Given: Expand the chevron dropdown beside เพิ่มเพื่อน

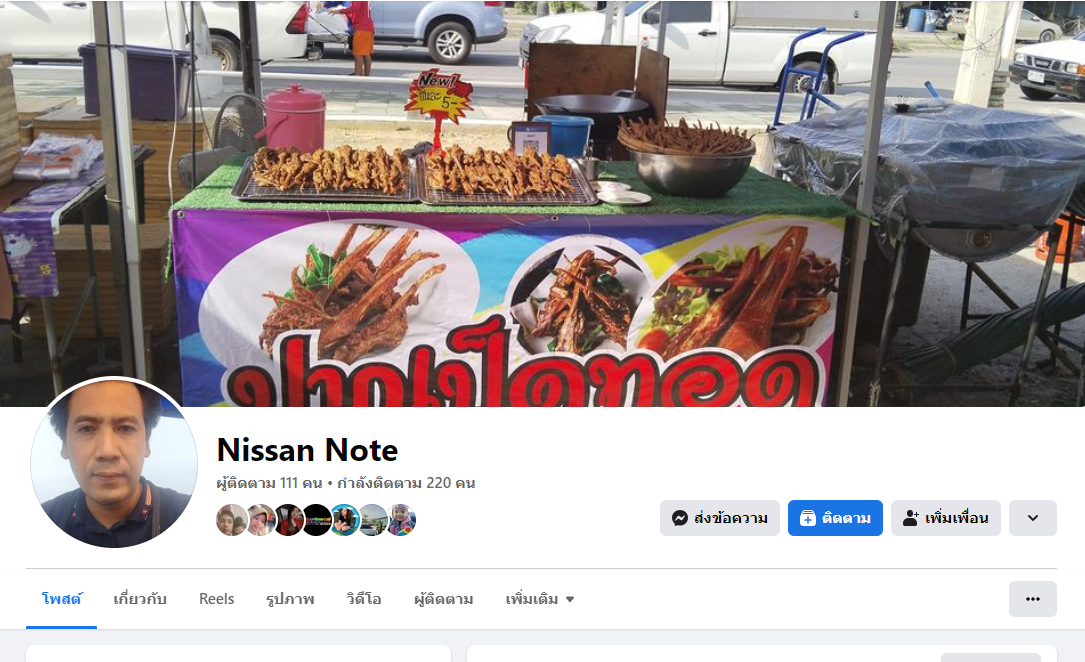Looking at the screenshot, I should point(1032,518).
